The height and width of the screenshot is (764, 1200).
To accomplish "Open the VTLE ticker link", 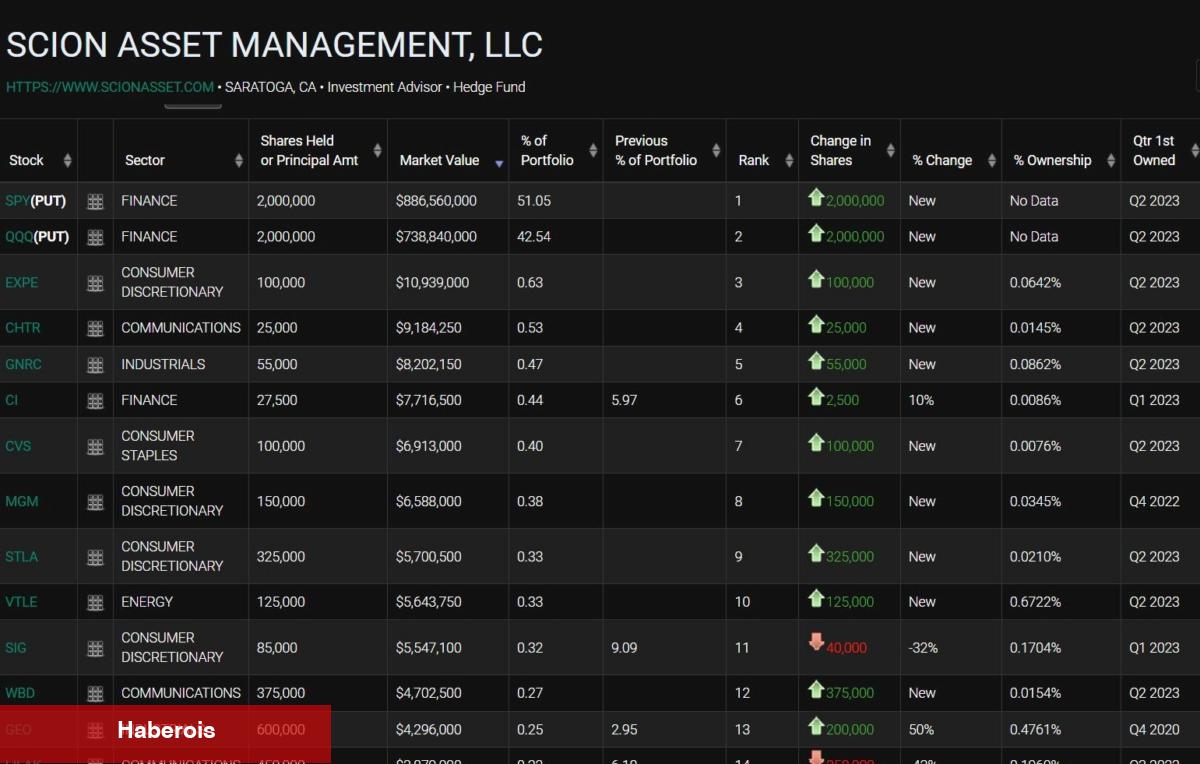I will [x=21, y=602].
